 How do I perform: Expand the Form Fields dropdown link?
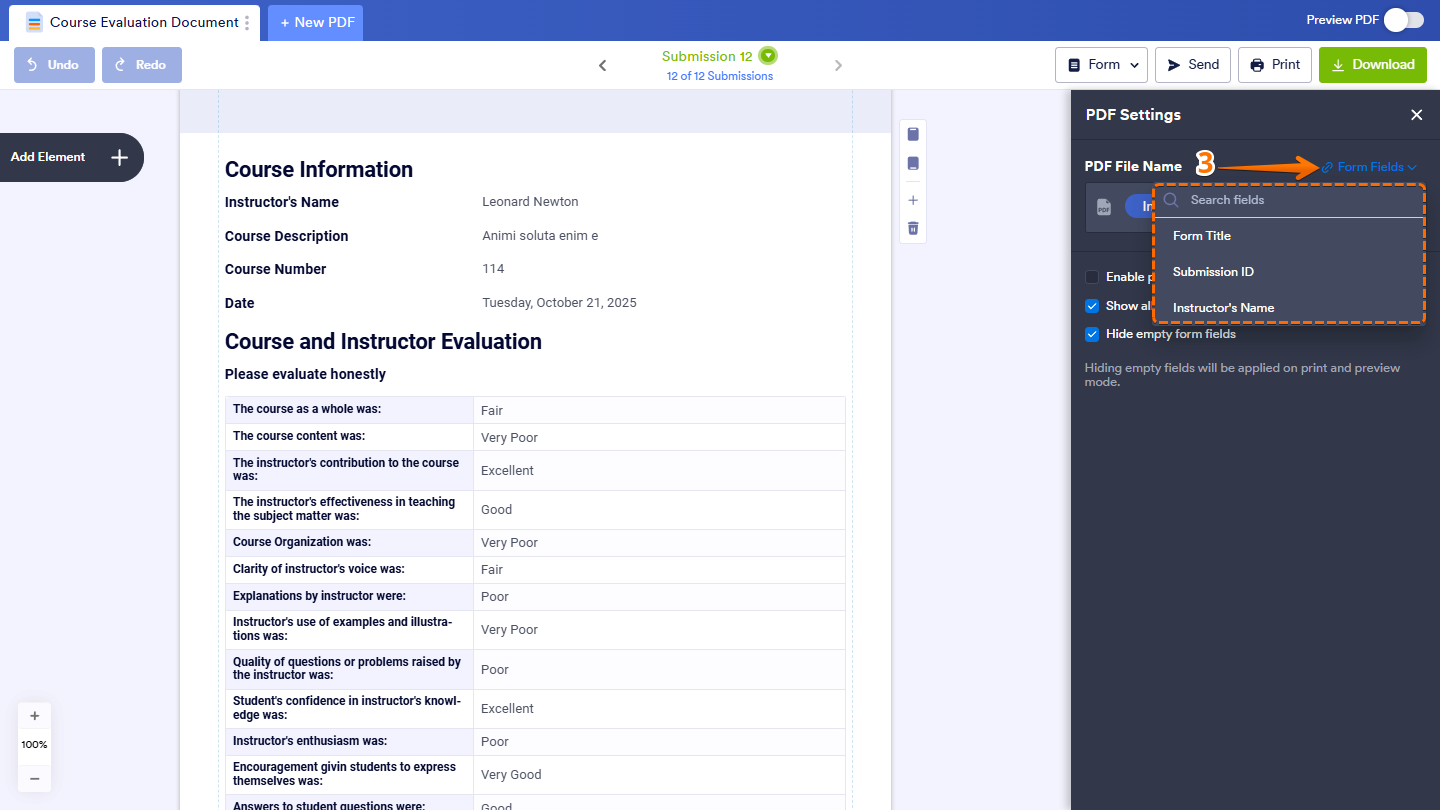click(1369, 167)
